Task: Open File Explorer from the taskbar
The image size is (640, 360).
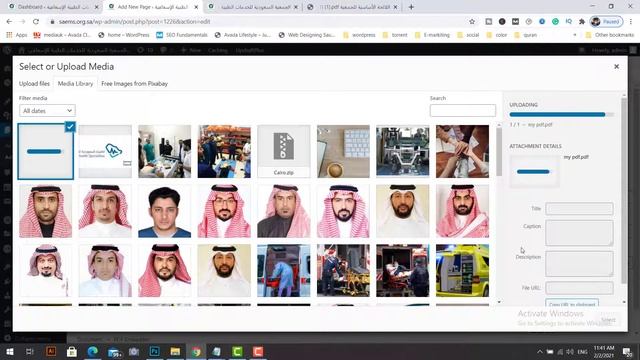Action: (x=176, y=351)
